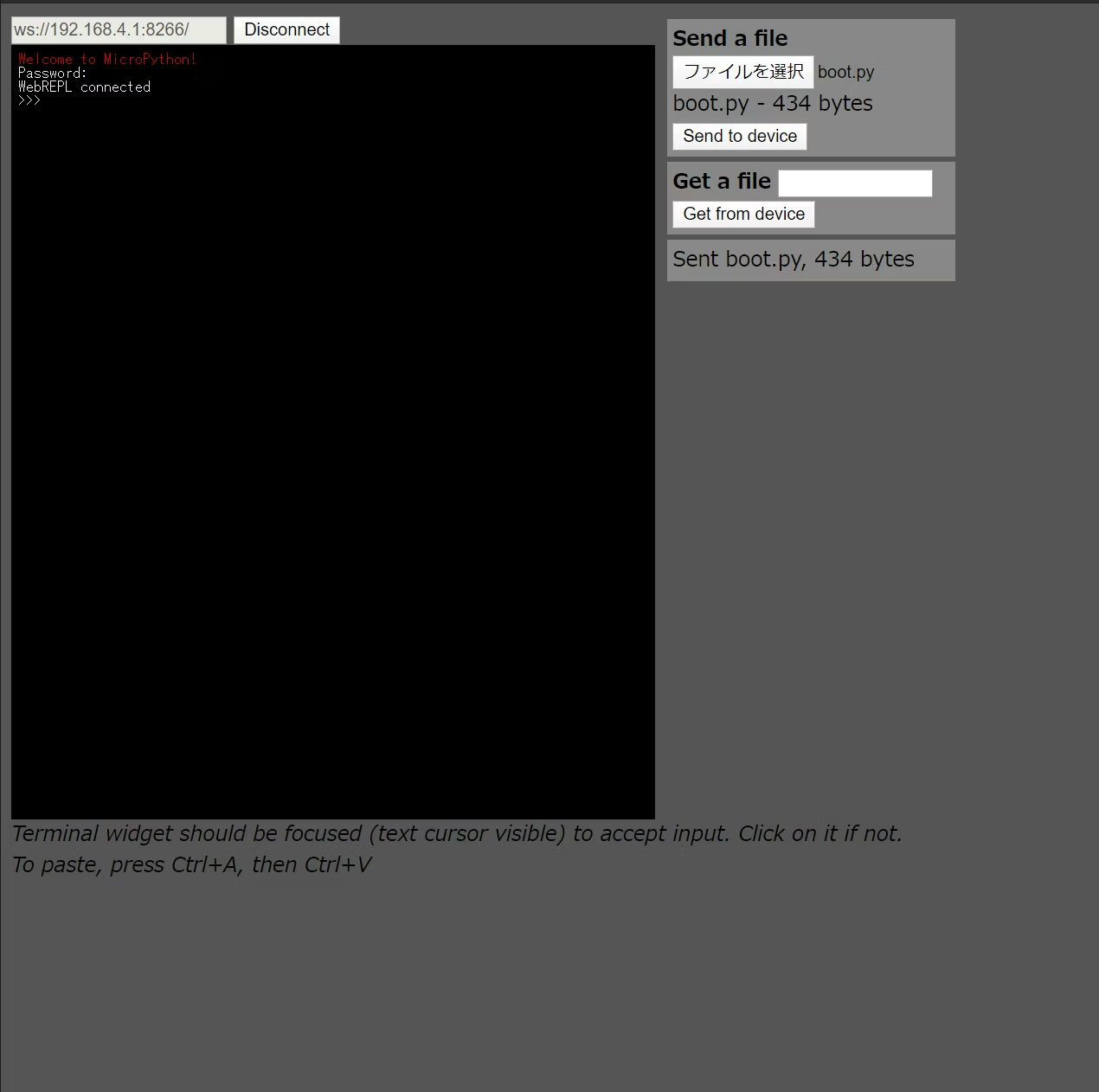Click the boot.py - 434 bytes label
This screenshot has height=1092, width=1099.
(773, 103)
